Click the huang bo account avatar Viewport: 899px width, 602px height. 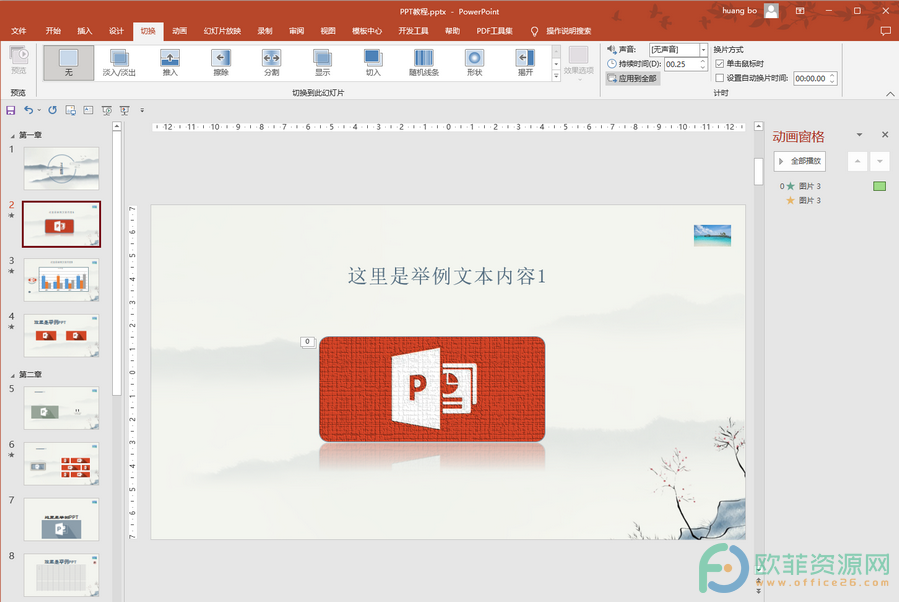pos(772,11)
